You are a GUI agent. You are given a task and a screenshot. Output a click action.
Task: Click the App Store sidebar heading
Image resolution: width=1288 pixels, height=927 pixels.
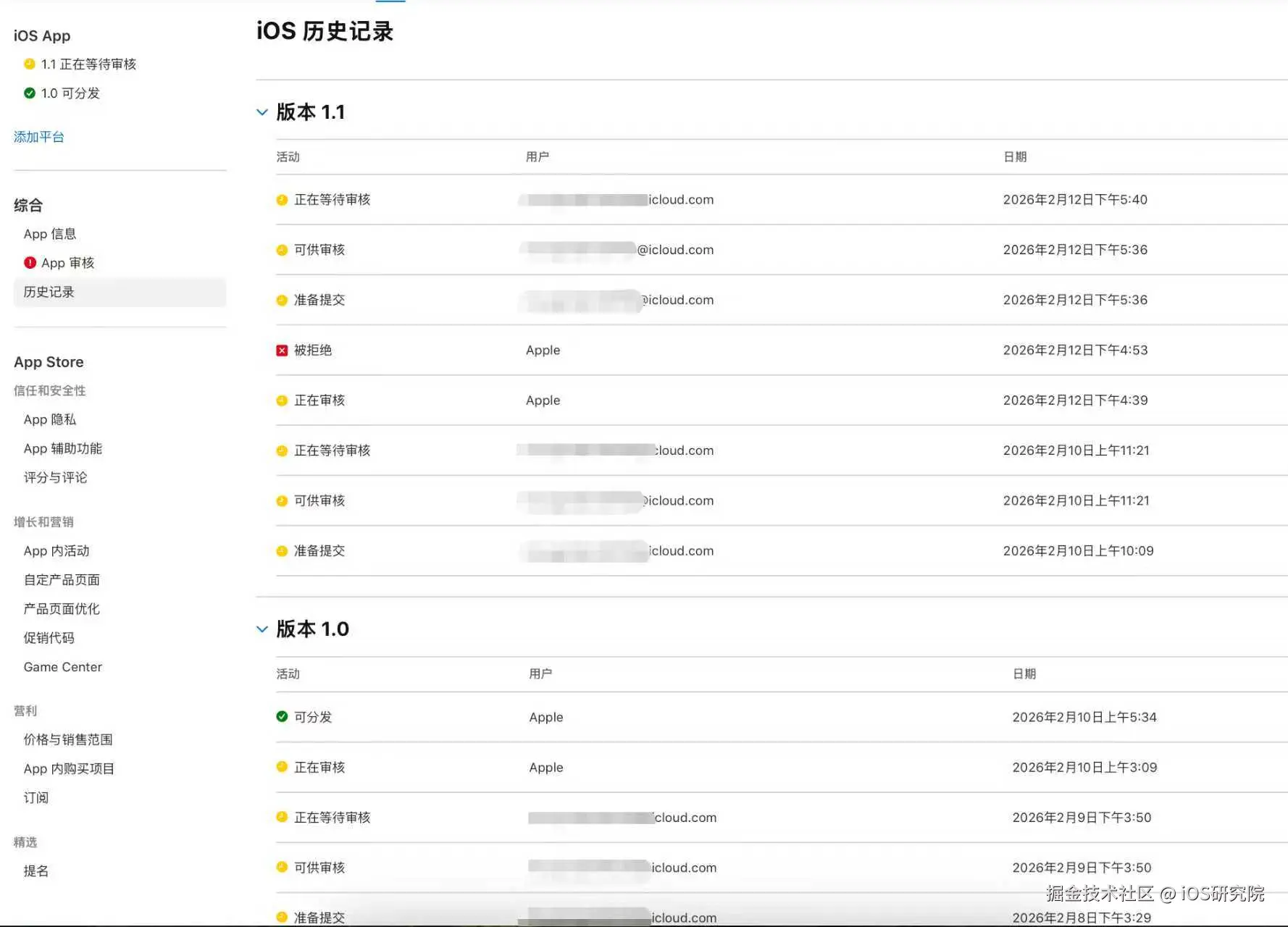(49, 362)
